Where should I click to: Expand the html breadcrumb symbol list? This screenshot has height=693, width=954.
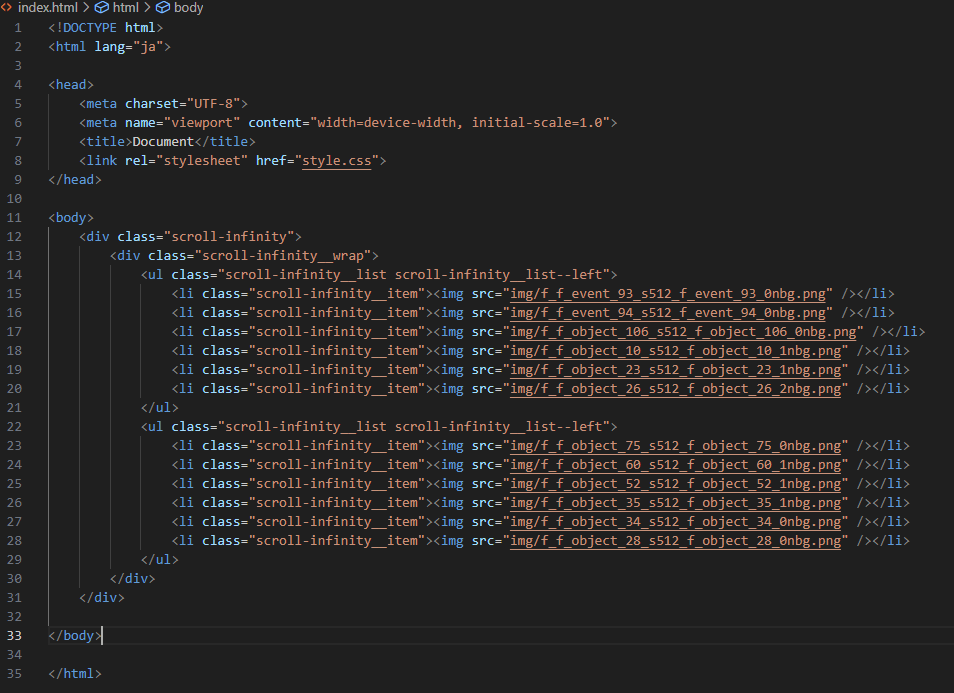click(x=125, y=8)
